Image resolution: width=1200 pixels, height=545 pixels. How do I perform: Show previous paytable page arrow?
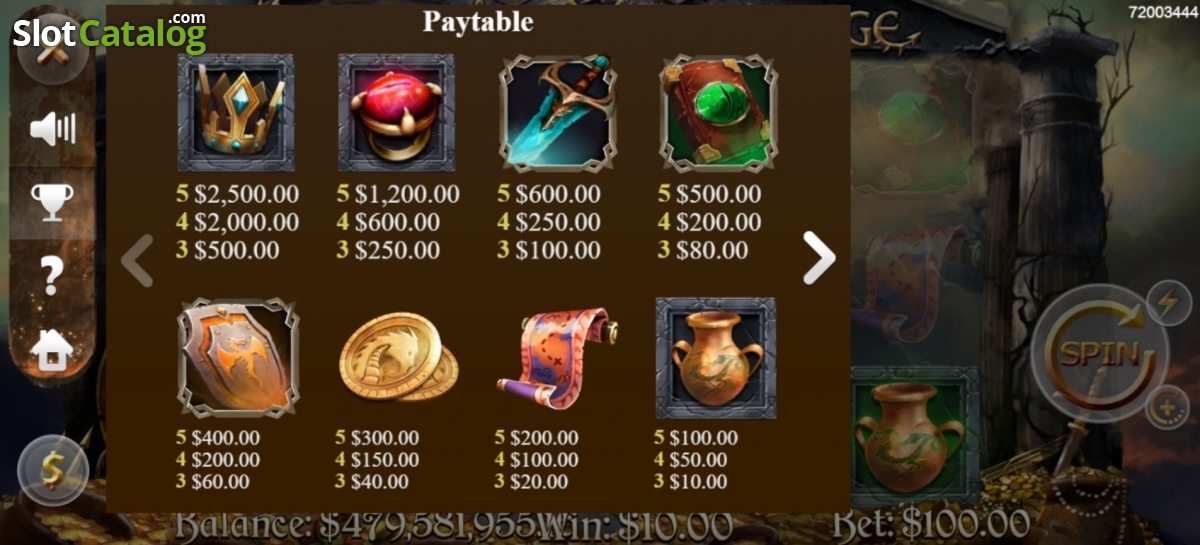pos(137,260)
